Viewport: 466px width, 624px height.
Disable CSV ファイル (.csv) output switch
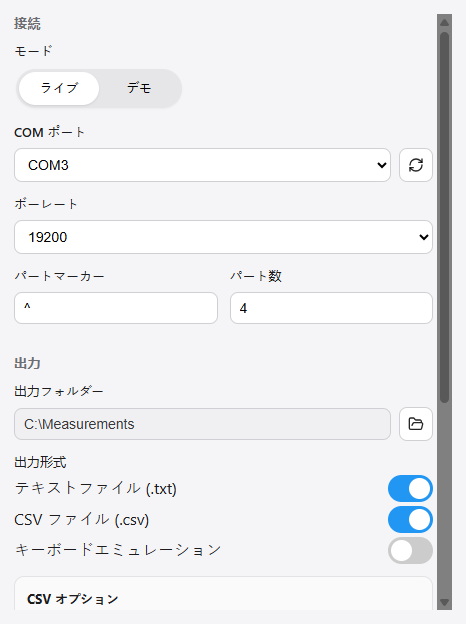[x=410, y=519]
